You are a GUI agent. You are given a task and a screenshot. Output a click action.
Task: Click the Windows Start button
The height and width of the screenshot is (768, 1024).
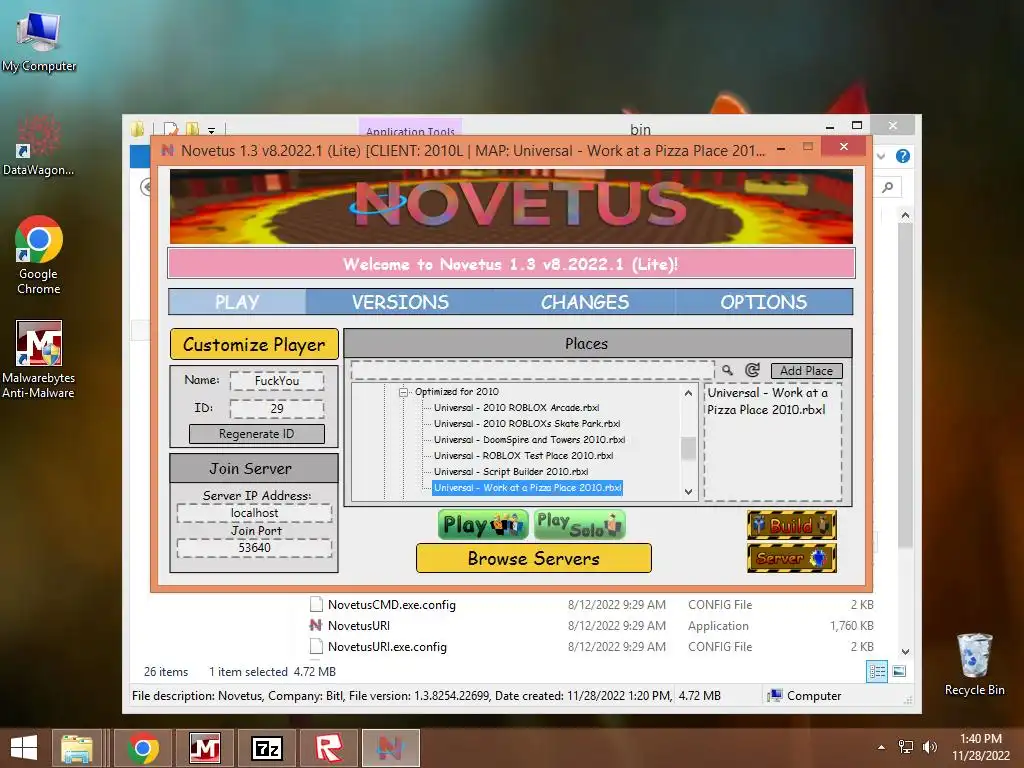click(24, 748)
